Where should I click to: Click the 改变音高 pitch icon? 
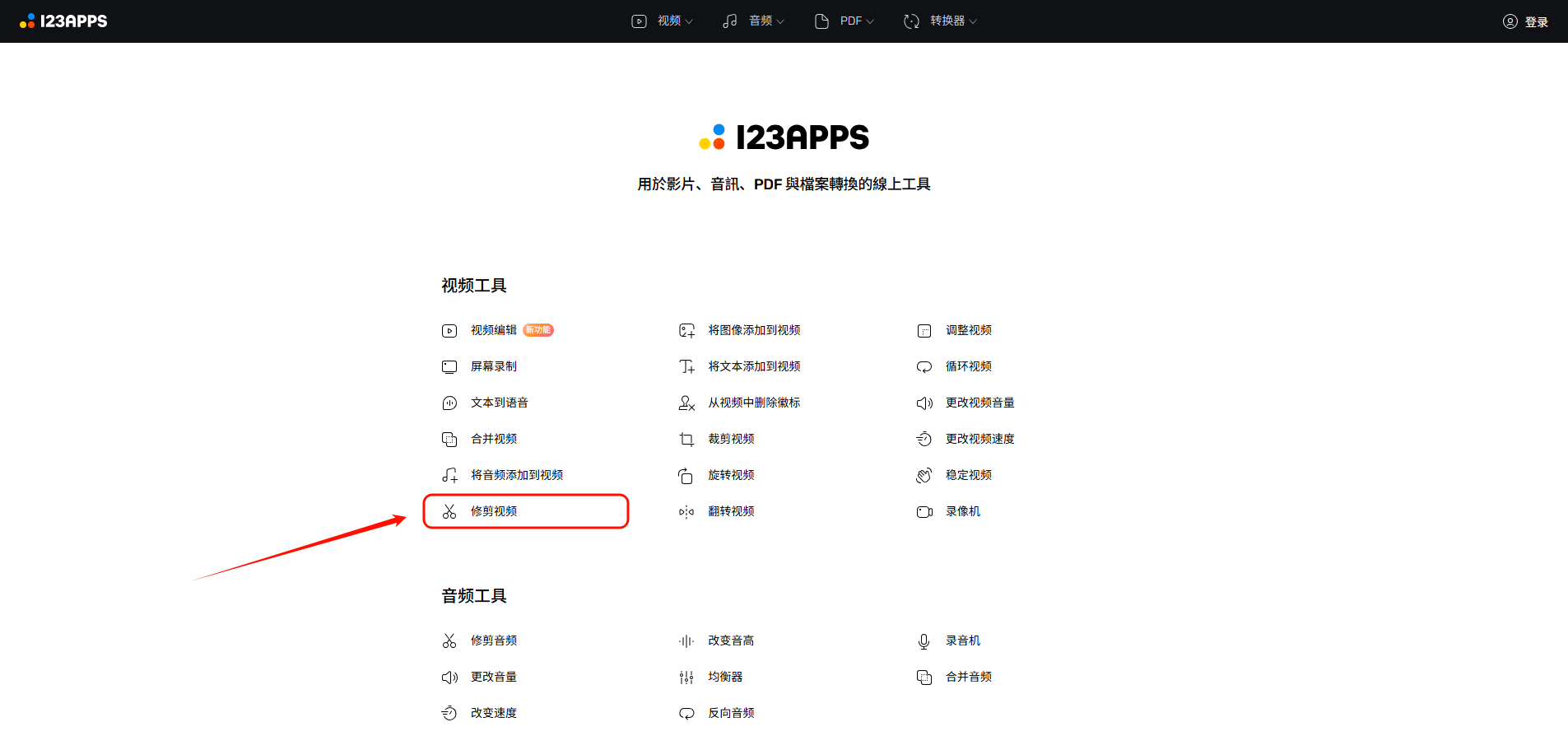pos(686,641)
